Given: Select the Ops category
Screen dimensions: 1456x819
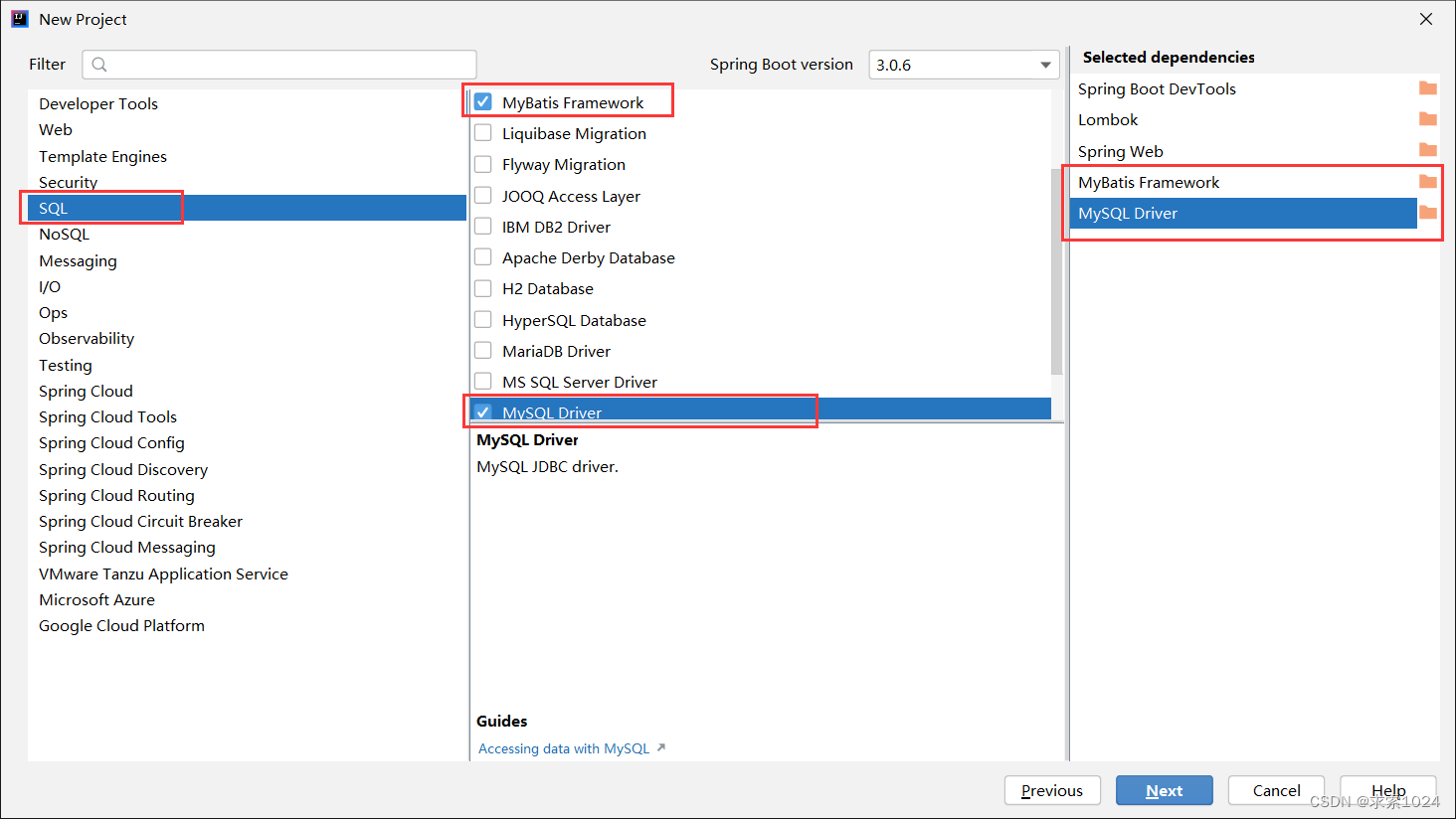Looking at the screenshot, I should click(x=247, y=312).
